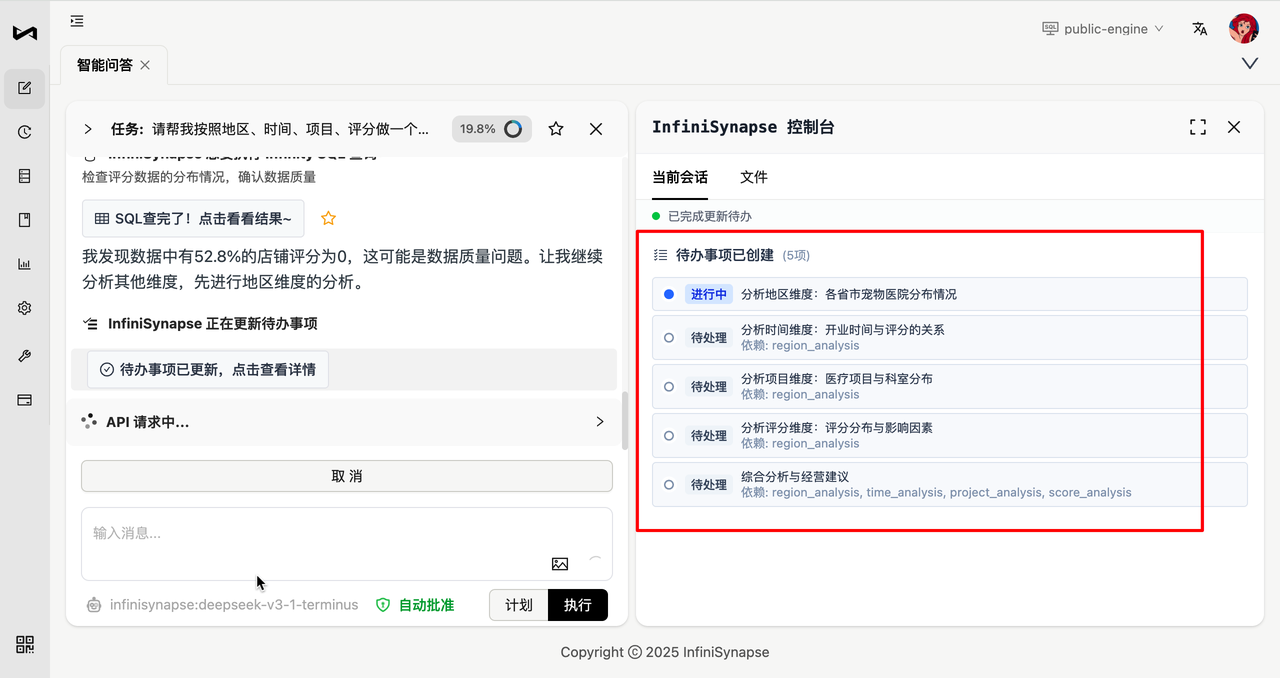
Task: Open the settings gear sidebar icon
Action: (25, 308)
